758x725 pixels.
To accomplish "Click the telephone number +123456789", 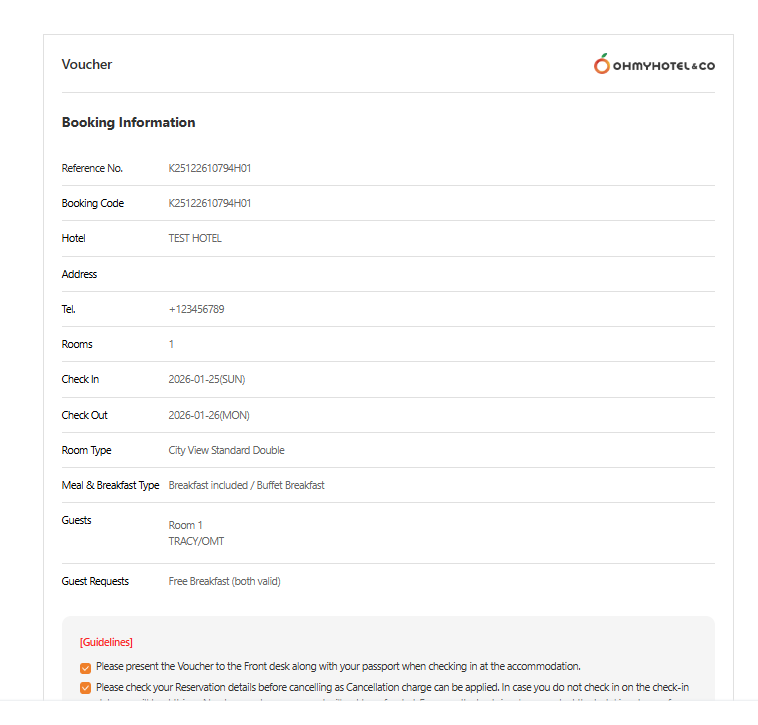I will 196,309.
